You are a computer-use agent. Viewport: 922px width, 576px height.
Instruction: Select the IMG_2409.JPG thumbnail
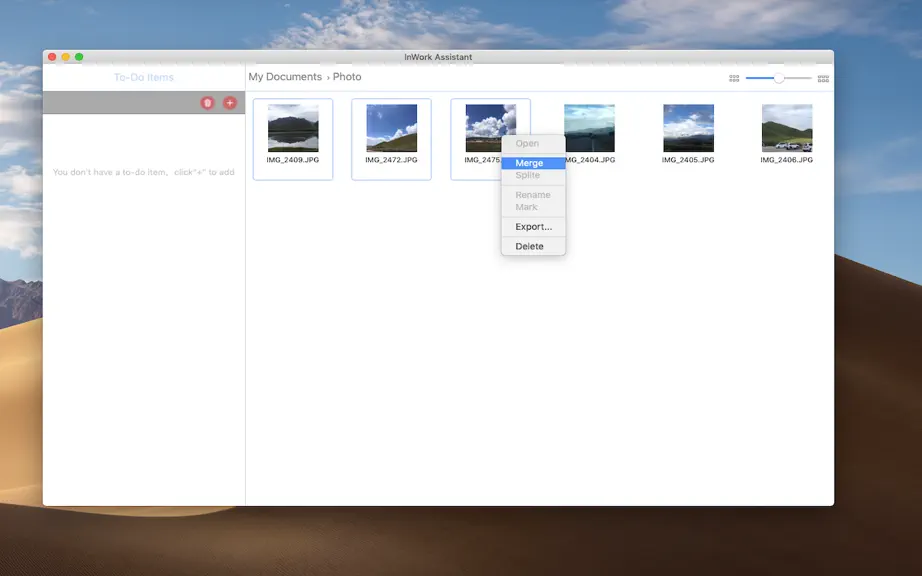pyautogui.click(x=293, y=139)
